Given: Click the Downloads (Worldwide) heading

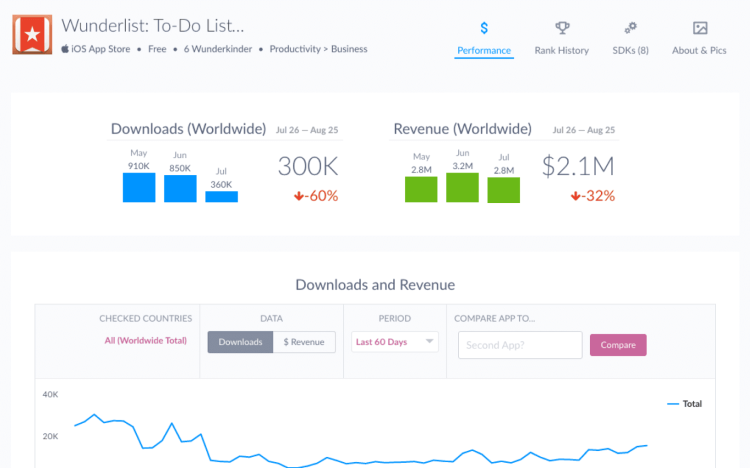Looking at the screenshot, I should (x=188, y=129).
